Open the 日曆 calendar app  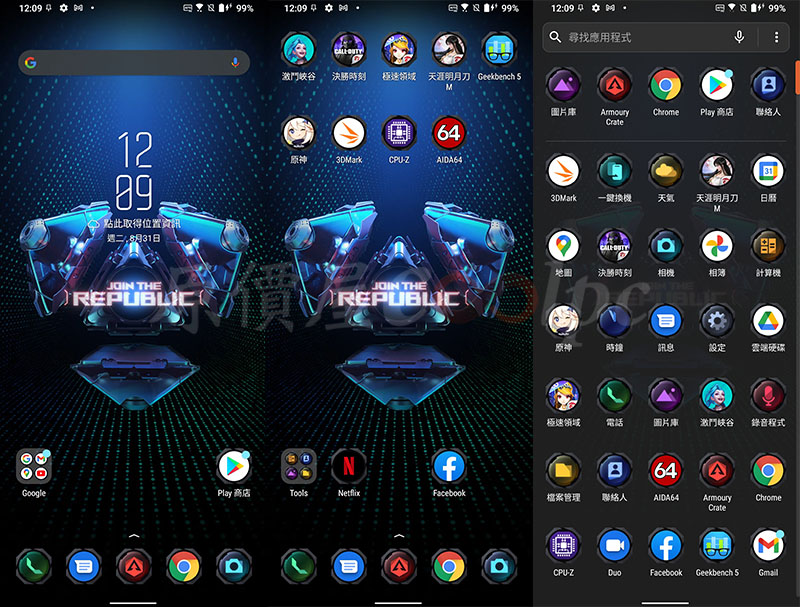pyautogui.click(x=767, y=171)
